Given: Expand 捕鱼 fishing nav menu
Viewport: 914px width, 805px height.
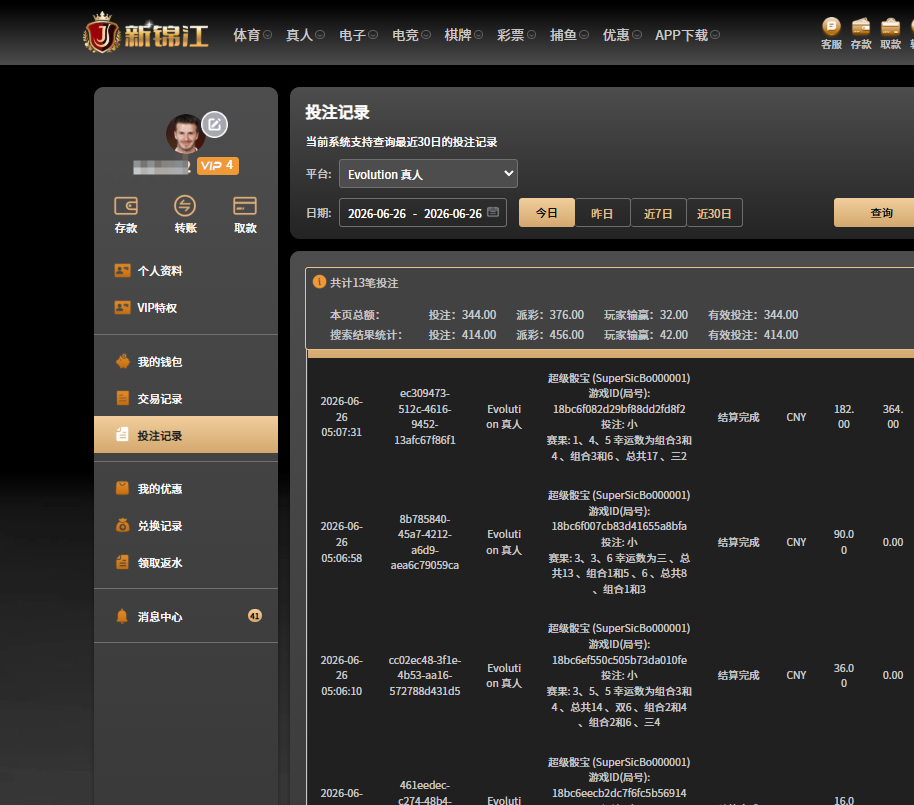Looking at the screenshot, I should tap(570, 35).
